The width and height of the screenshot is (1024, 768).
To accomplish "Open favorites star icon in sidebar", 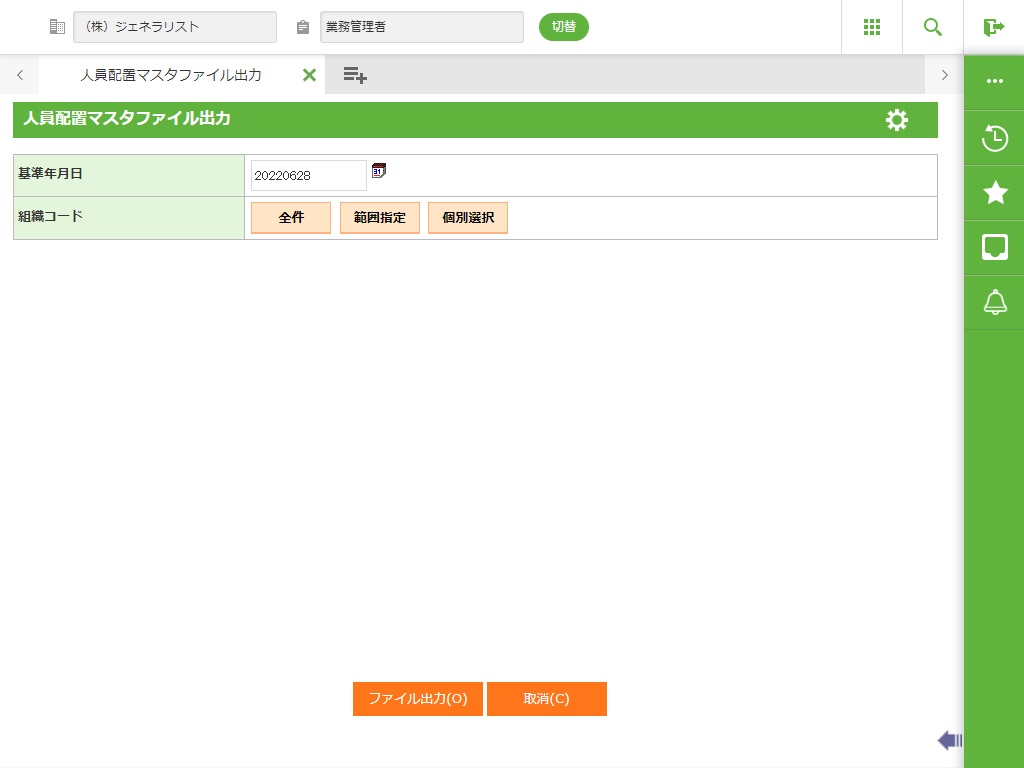I will coord(995,193).
